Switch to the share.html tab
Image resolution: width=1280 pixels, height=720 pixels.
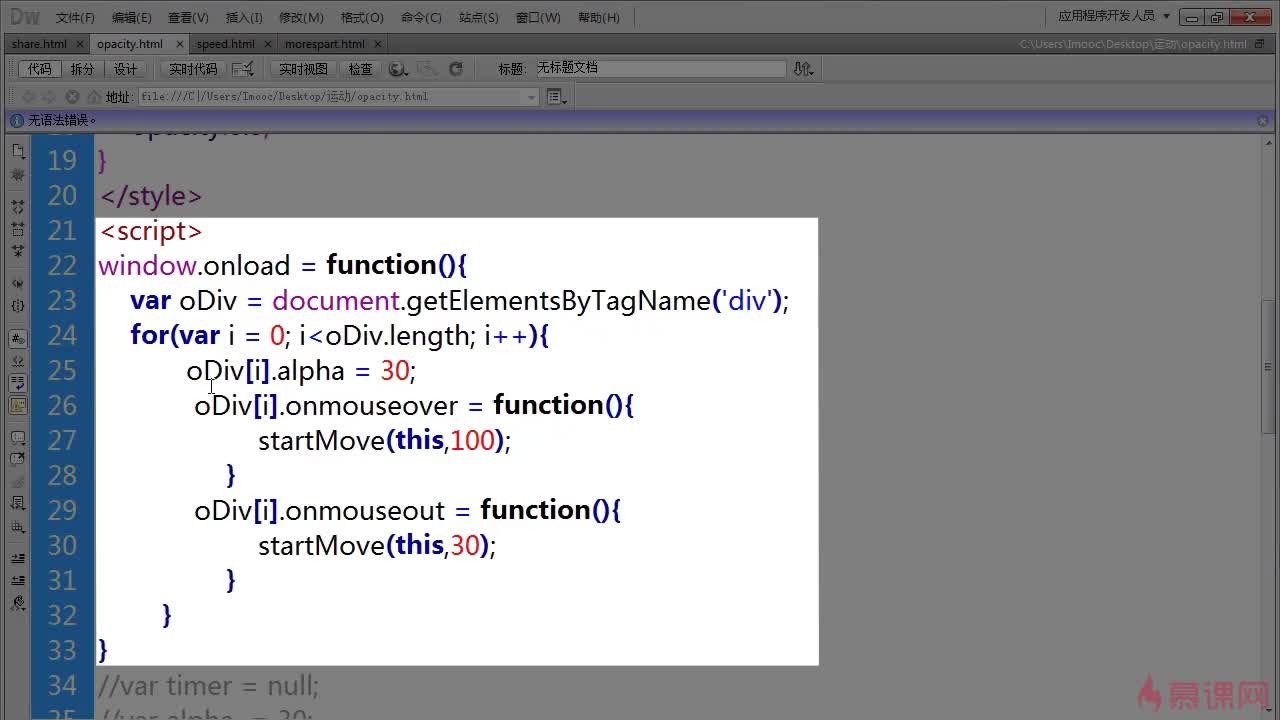click(39, 44)
